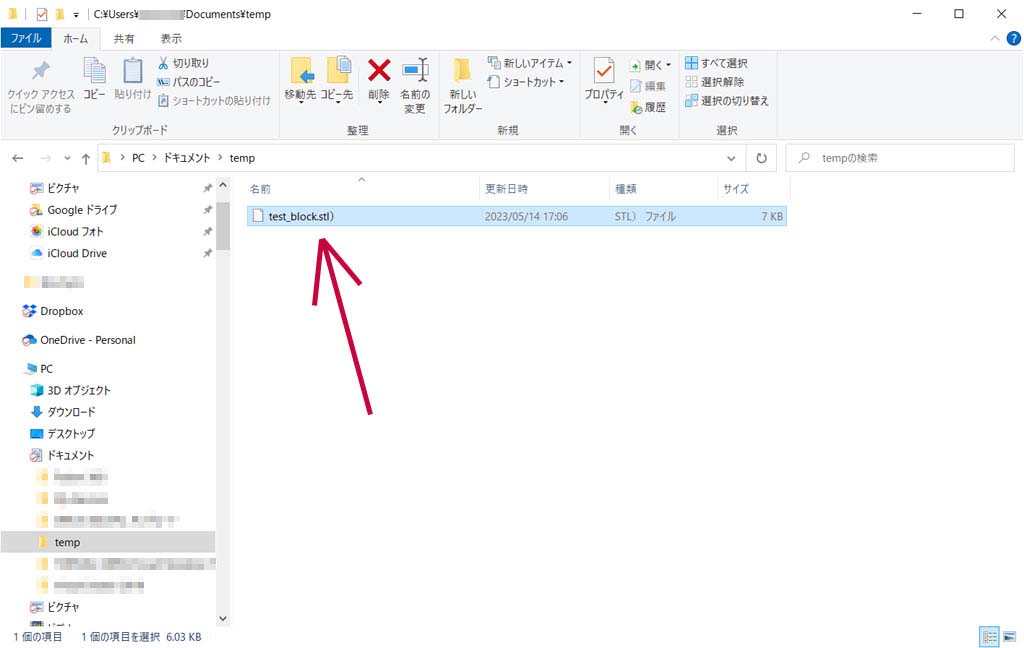Screen dimensions: 1024x648
Task: Open the プロパティ properties icon
Action: point(603,78)
